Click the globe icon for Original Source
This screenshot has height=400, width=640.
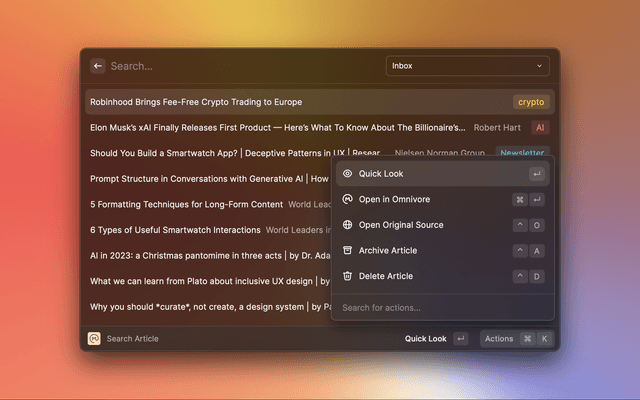pos(347,225)
